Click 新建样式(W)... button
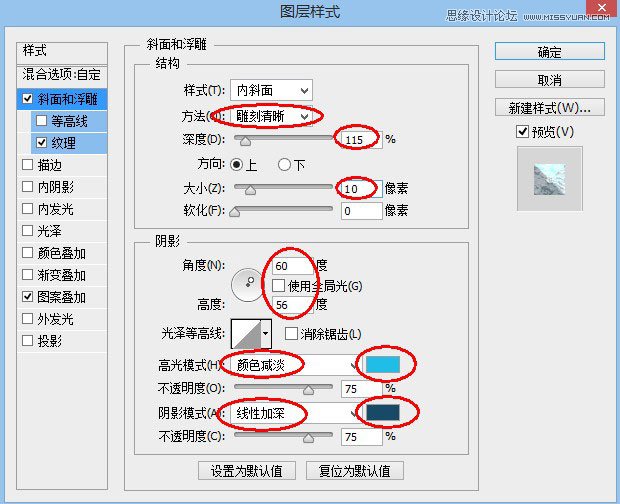 click(550, 107)
